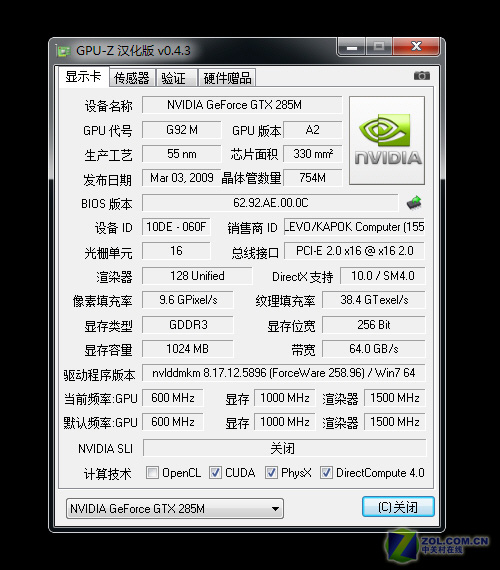Click the (C)关闭 button
This screenshot has width=500, height=570.
[398, 507]
